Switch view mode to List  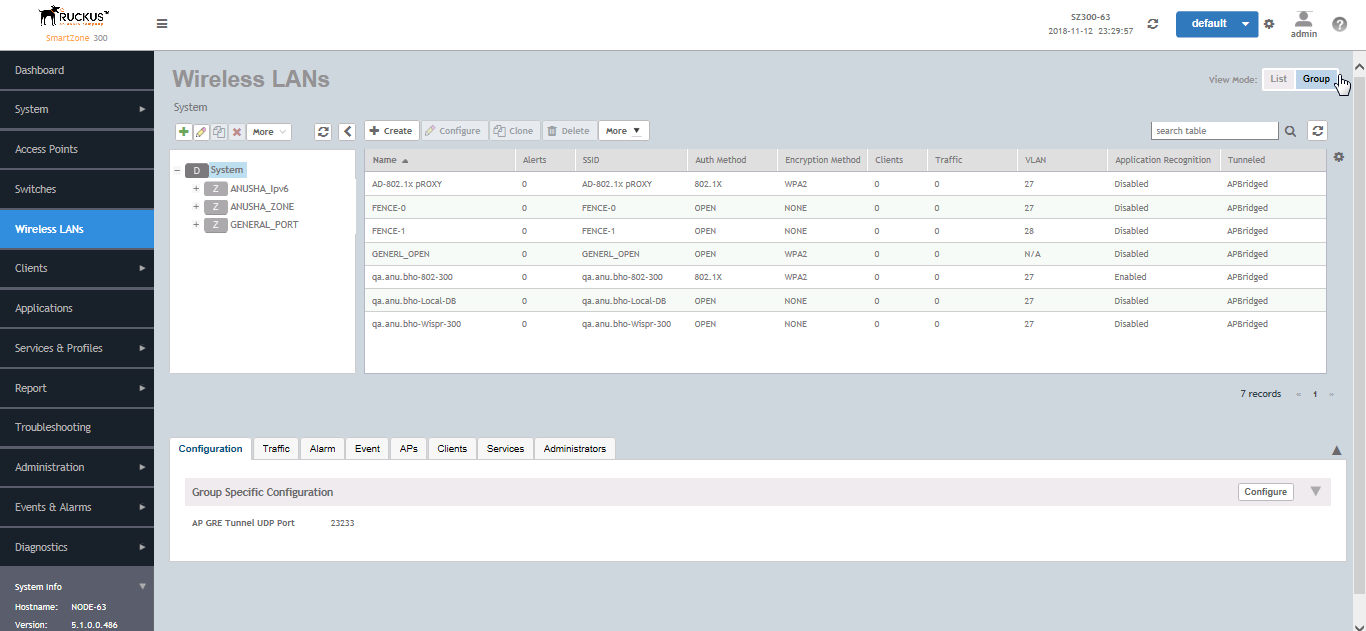(1278, 79)
